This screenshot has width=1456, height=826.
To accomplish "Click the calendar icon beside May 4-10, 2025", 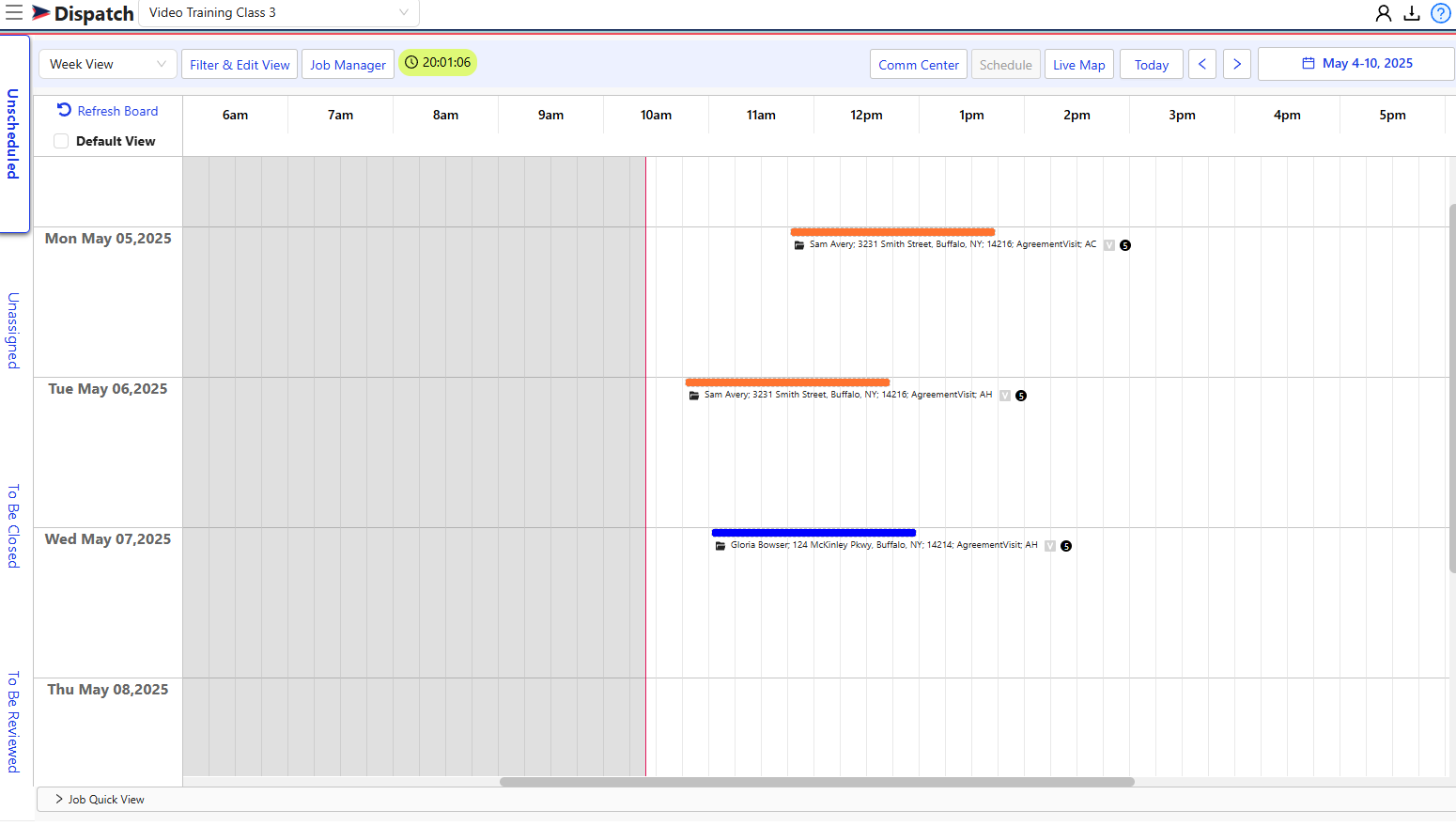I will coord(1308,63).
